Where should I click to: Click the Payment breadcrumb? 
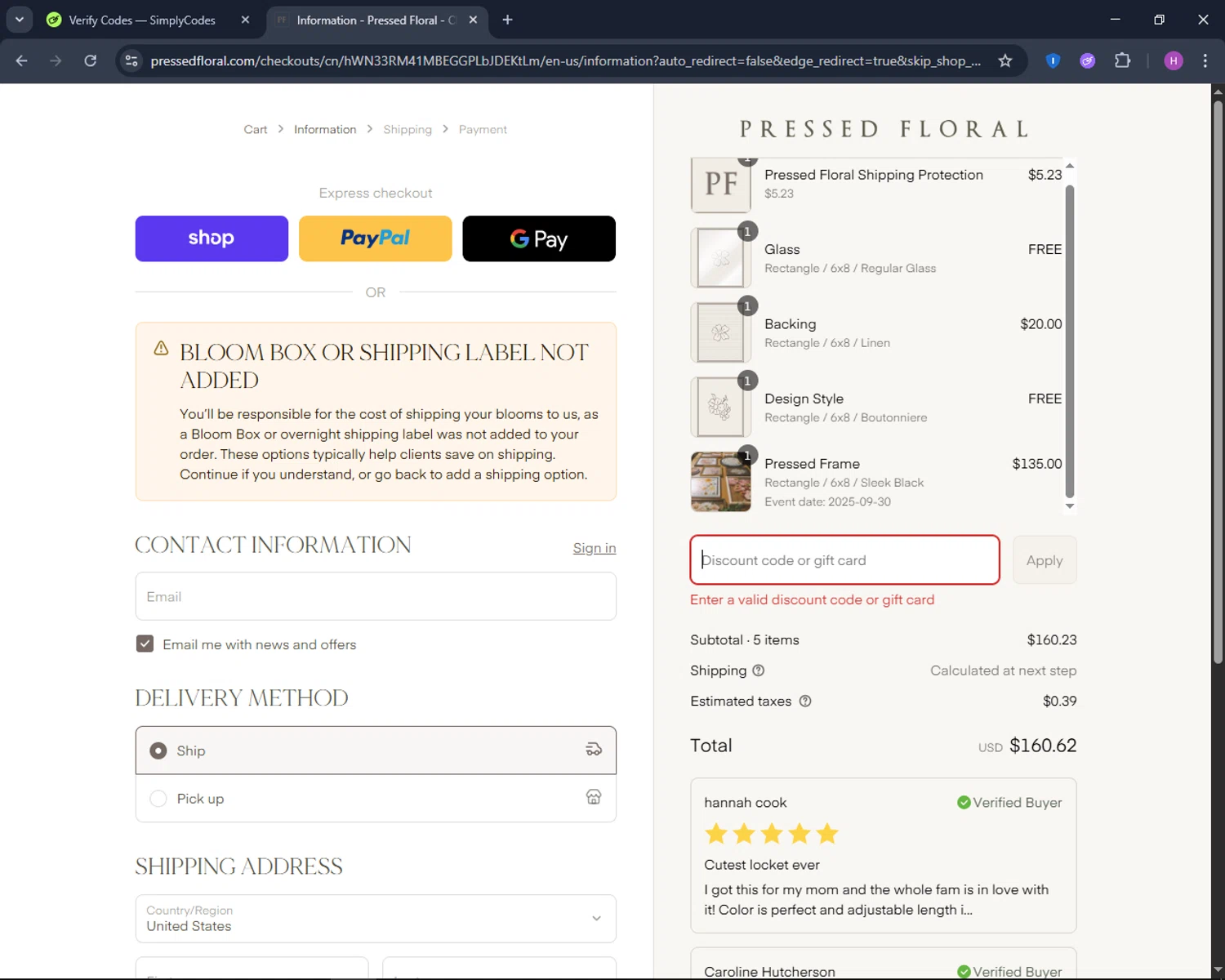pyautogui.click(x=483, y=129)
